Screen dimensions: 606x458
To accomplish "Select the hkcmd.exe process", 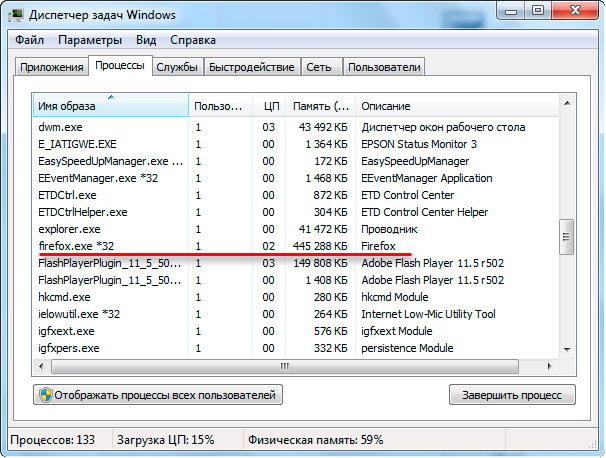I will click(x=296, y=297).
